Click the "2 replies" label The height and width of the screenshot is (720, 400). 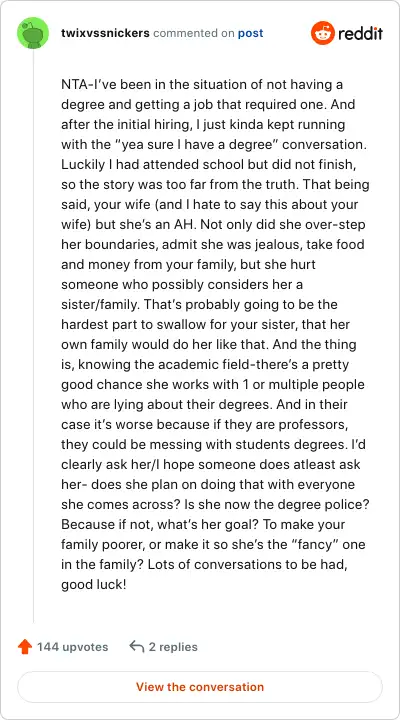tap(173, 647)
